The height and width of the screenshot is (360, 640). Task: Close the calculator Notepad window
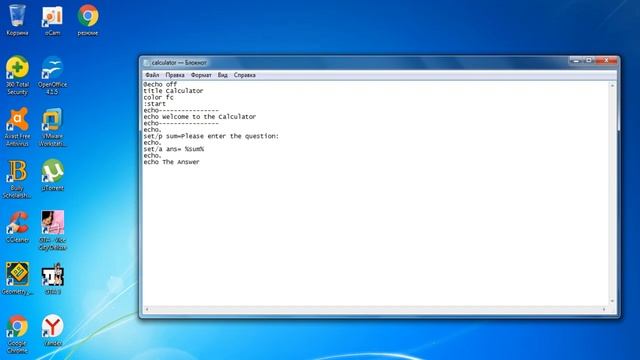pos(607,60)
